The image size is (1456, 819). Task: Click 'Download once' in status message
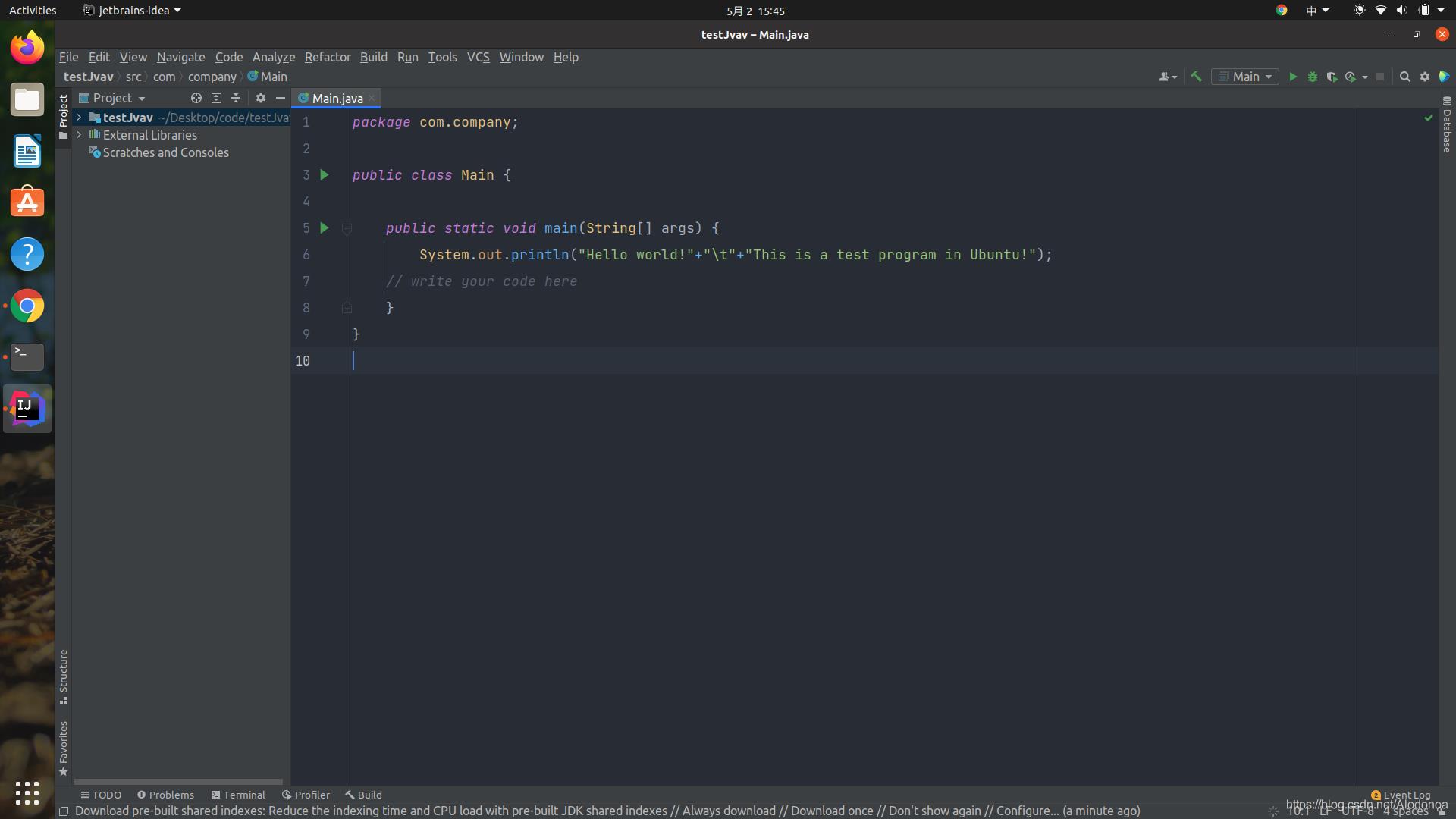[832, 811]
